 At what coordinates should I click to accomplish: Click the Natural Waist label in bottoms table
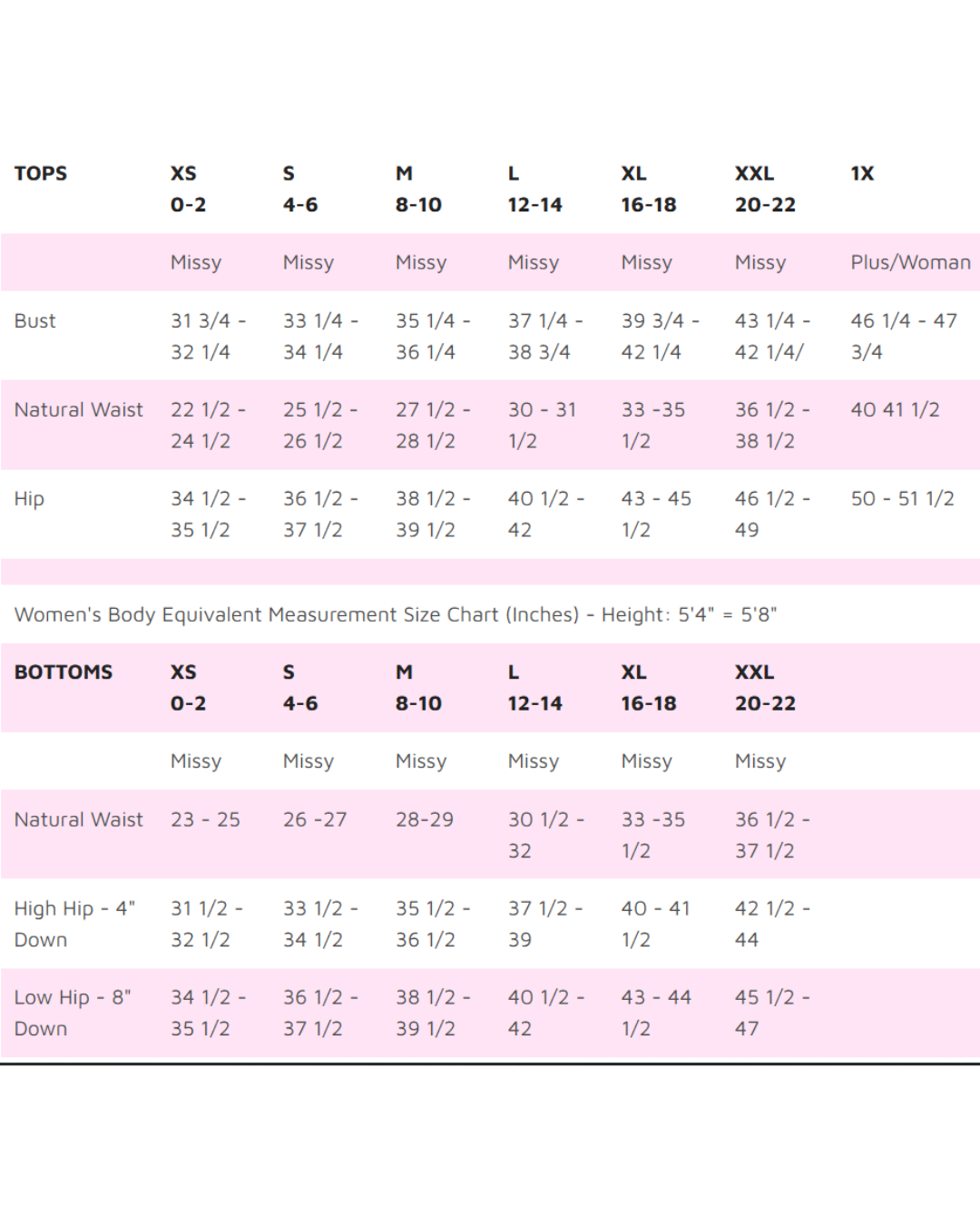coord(79,819)
